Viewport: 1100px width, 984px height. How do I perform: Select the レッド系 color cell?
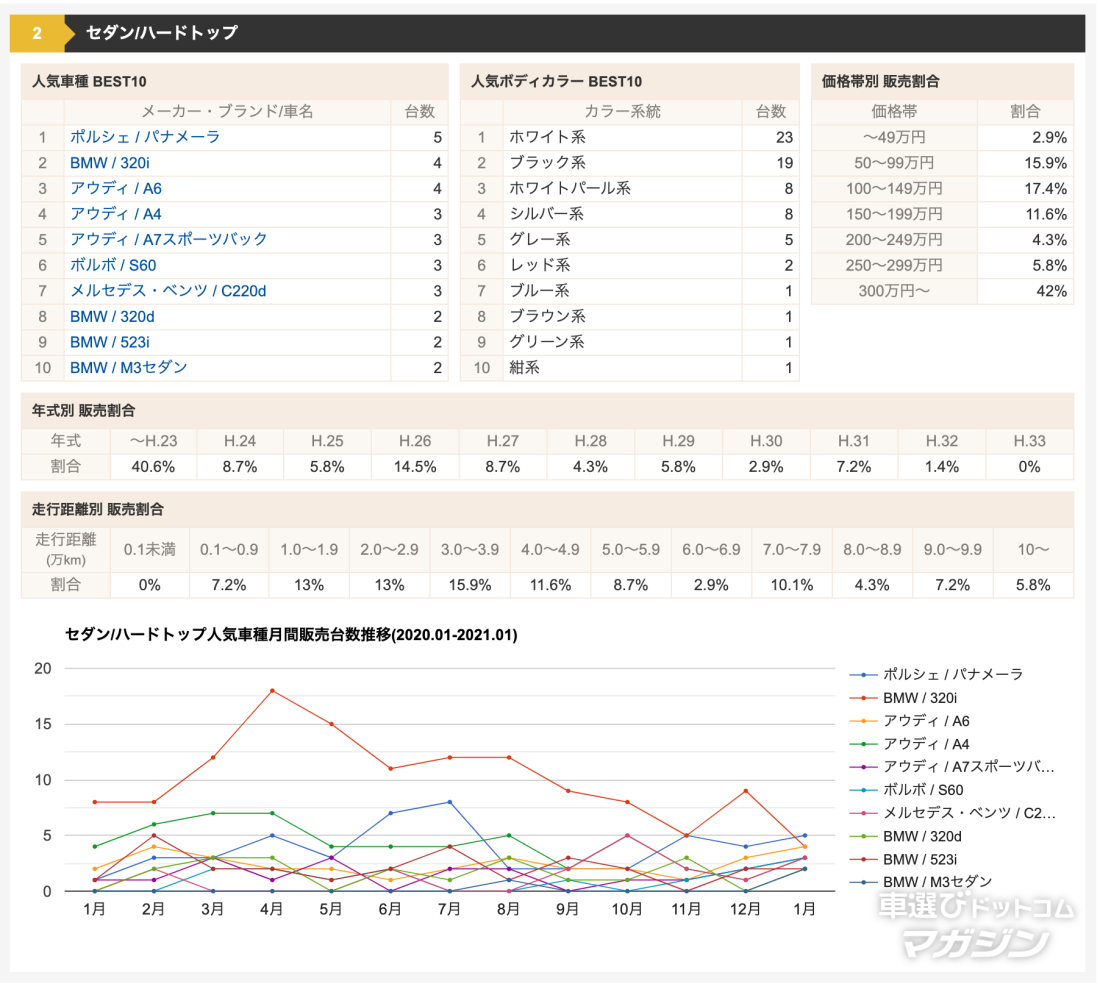[622, 265]
